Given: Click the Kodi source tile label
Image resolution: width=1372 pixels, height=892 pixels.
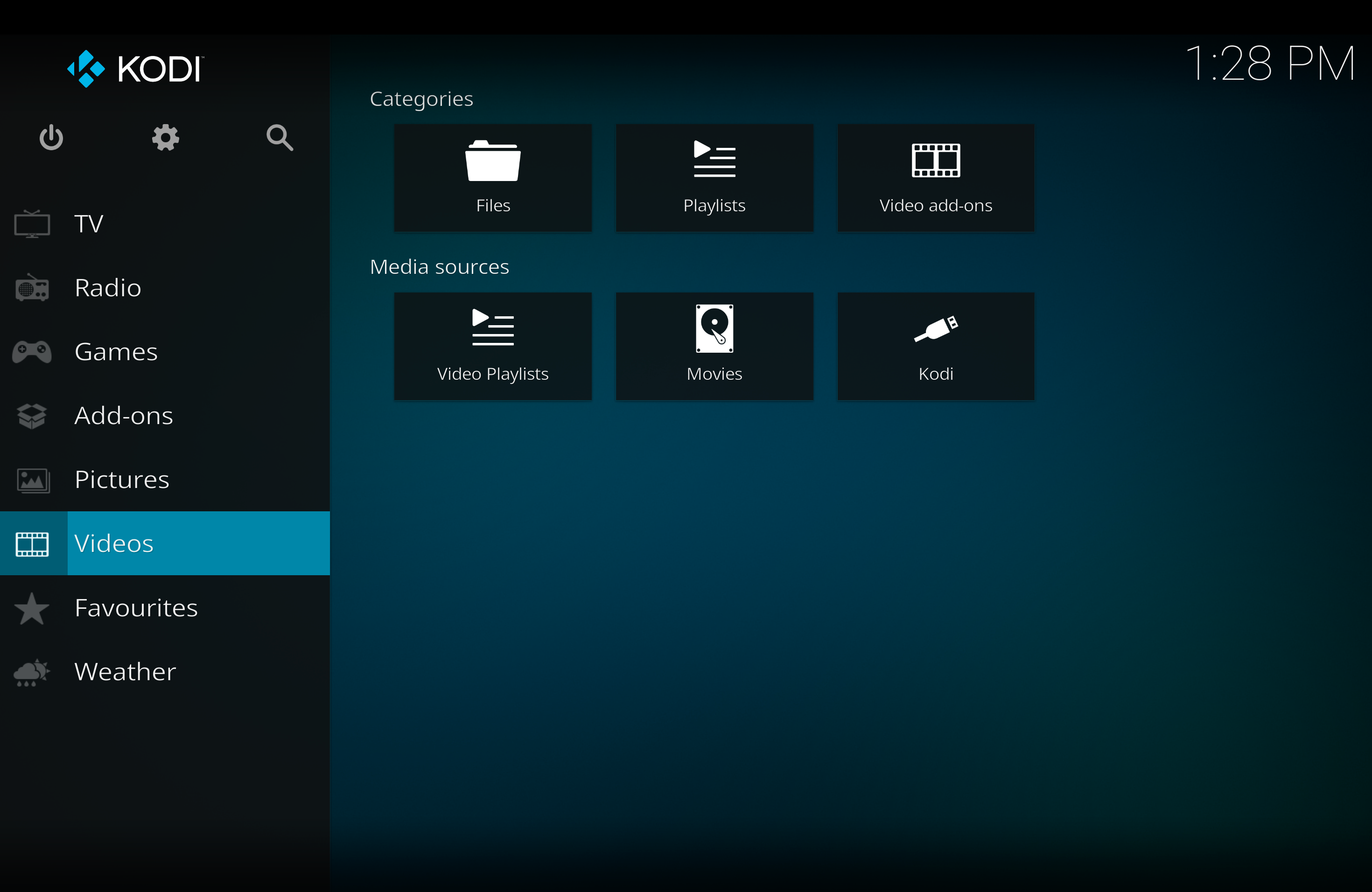Looking at the screenshot, I should click(x=936, y=374).
